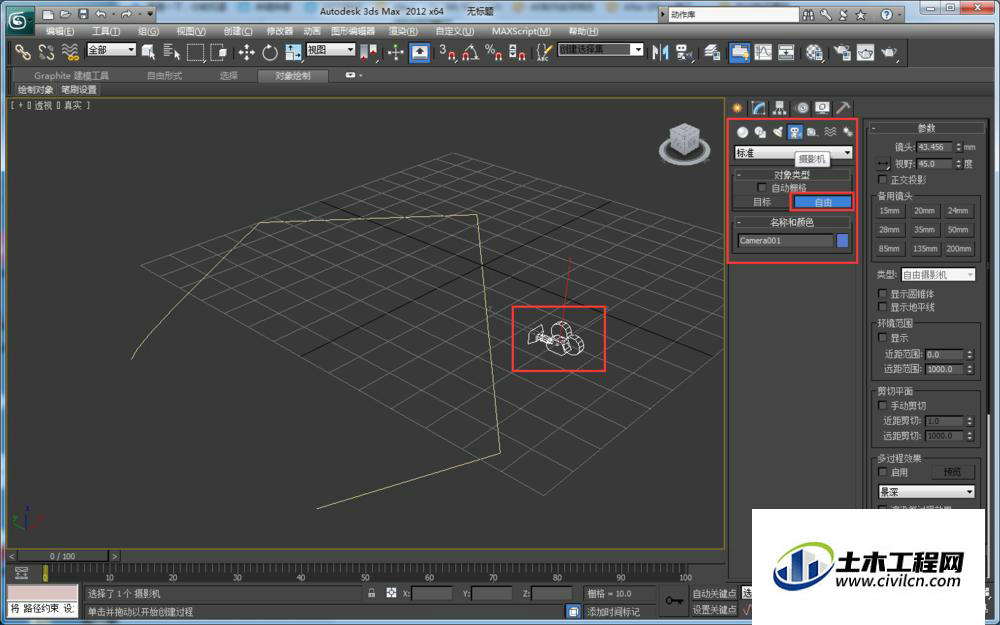Image resolution: width=1000 pixels, height=625 pixels.
Task: Click the 目标 camera type button
Action: pos(762,202)
